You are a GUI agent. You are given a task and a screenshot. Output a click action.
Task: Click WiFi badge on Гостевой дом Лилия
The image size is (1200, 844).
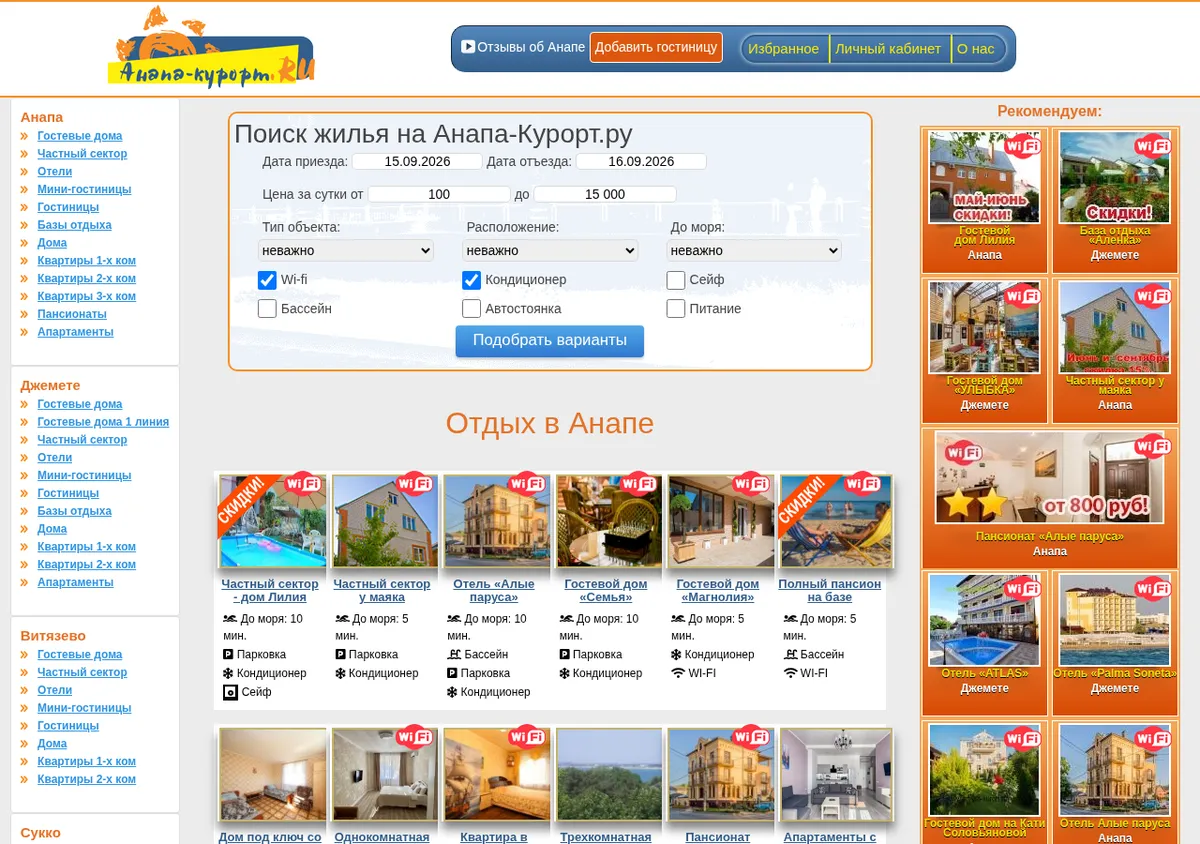coord(1022,147)
